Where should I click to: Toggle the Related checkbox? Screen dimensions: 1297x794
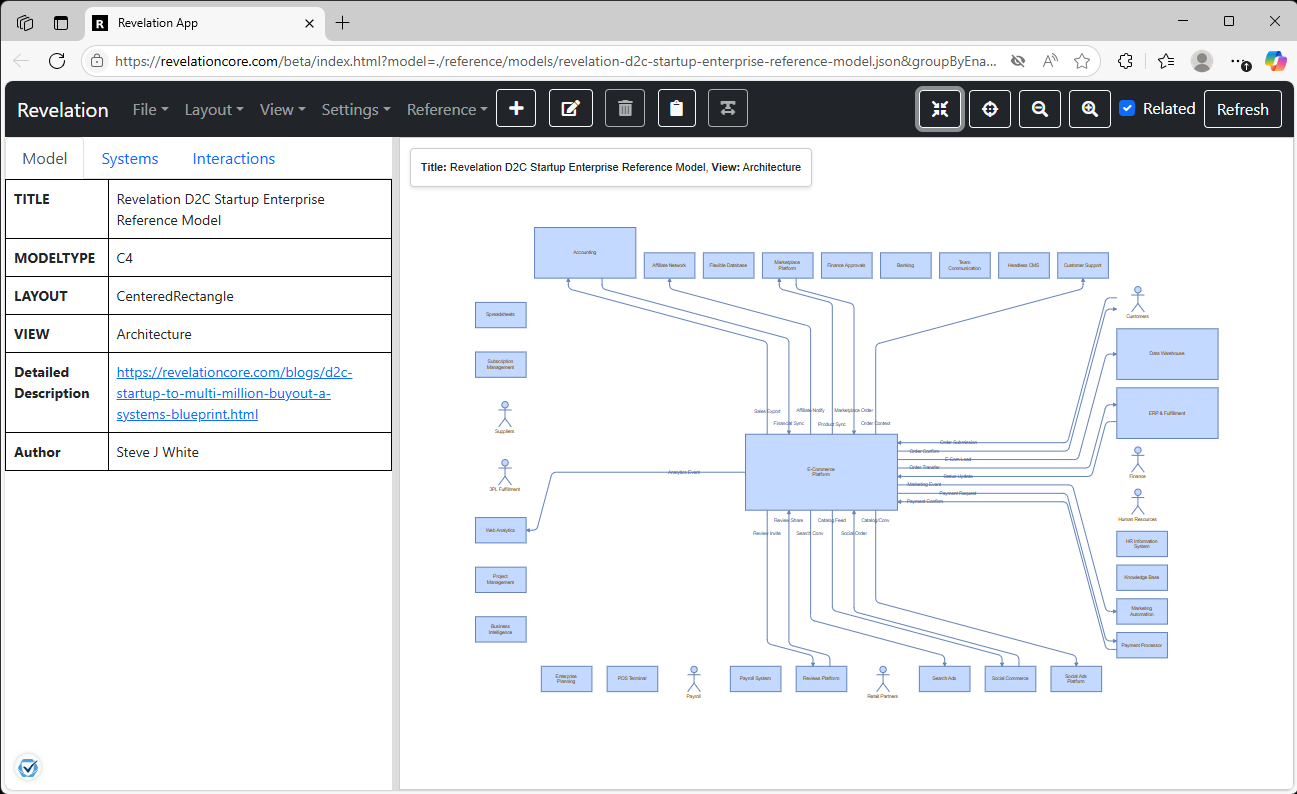(x=1127, y=108)
